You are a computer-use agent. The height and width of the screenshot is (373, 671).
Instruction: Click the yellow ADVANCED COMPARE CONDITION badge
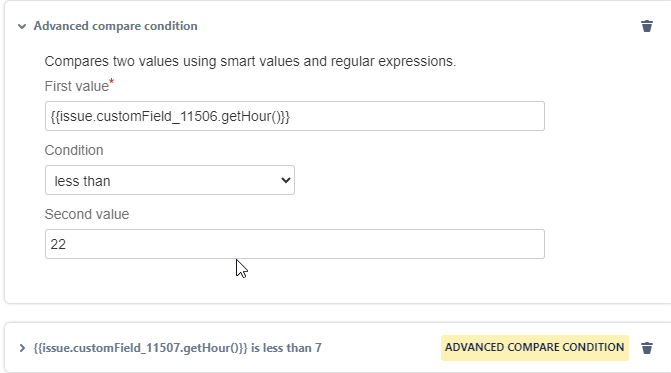pyautogui.click(x=534, y=347)
